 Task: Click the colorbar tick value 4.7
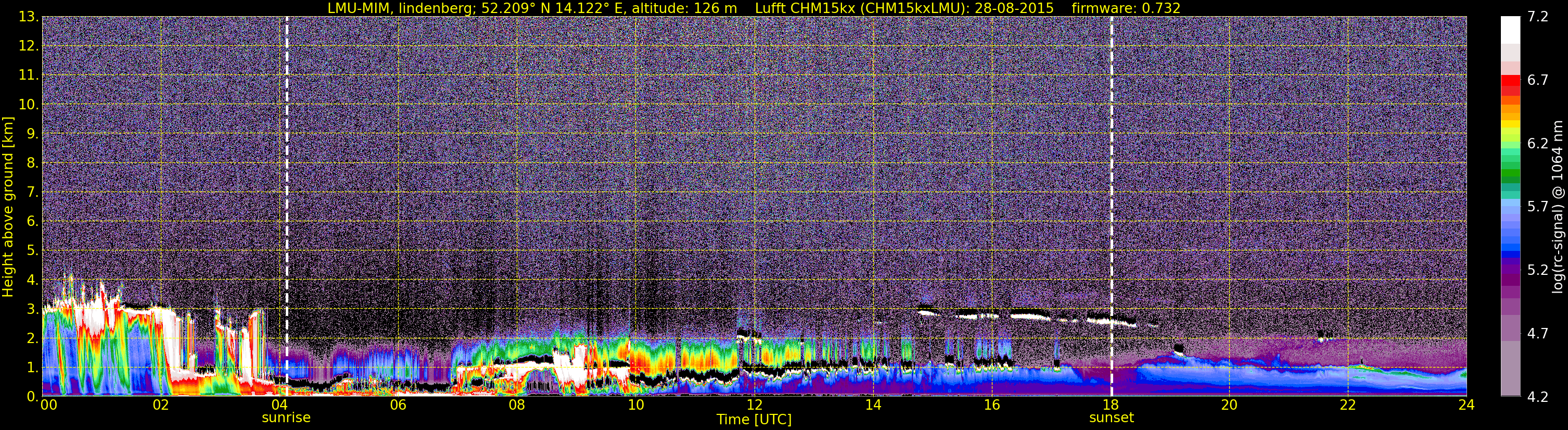[x=1538, y=333]
